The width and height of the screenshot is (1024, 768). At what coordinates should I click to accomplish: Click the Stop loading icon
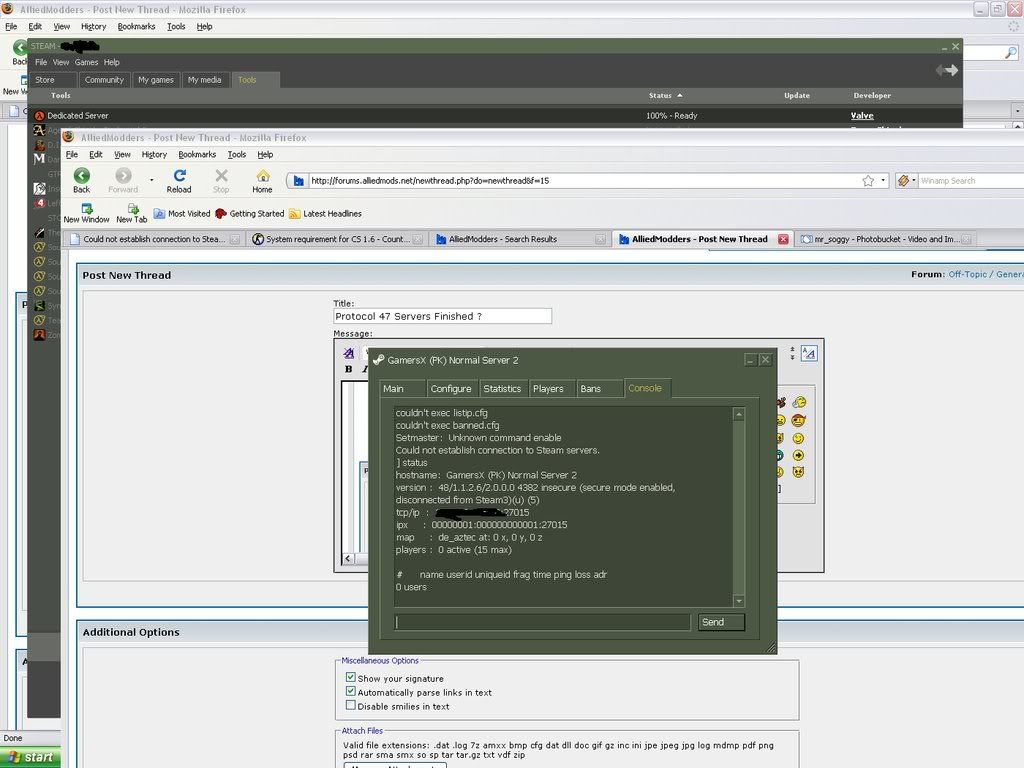[x=221, y=175]
